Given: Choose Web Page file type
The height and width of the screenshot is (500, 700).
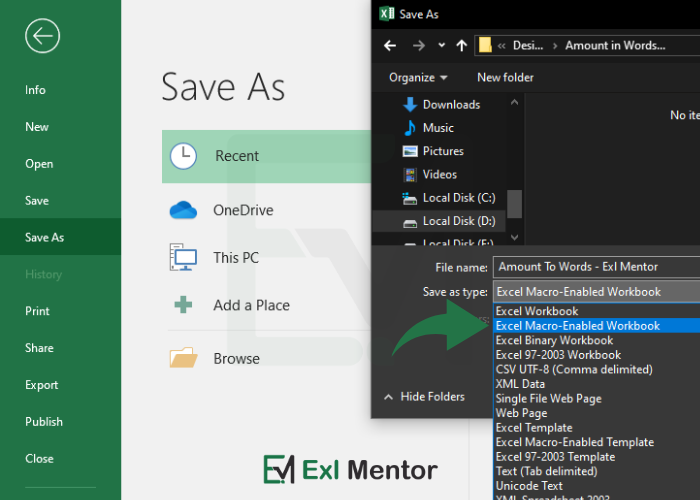Looking at the screenshot, I should (597, 413).
